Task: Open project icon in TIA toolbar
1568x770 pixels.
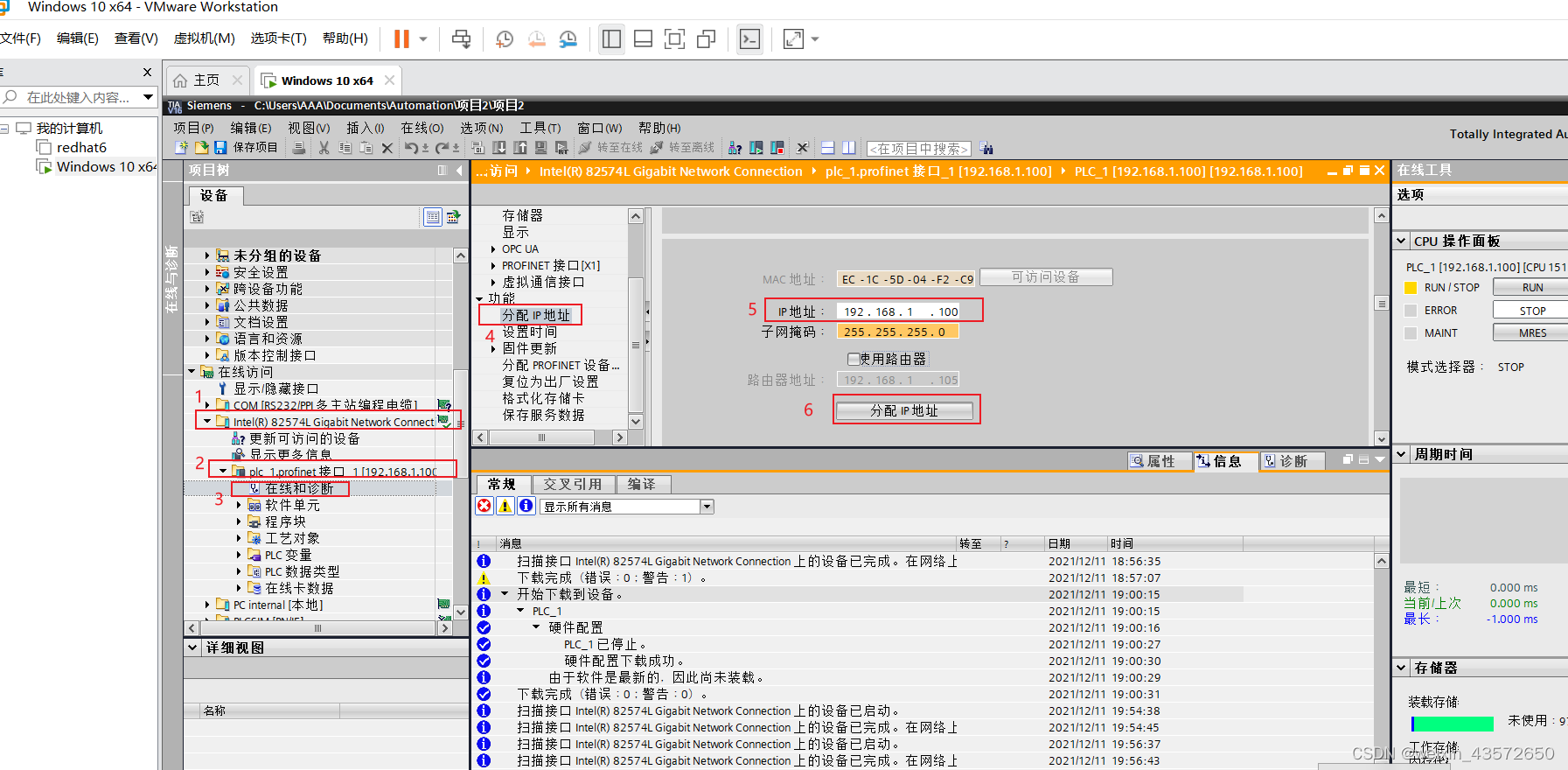Action: click(201, 148)
